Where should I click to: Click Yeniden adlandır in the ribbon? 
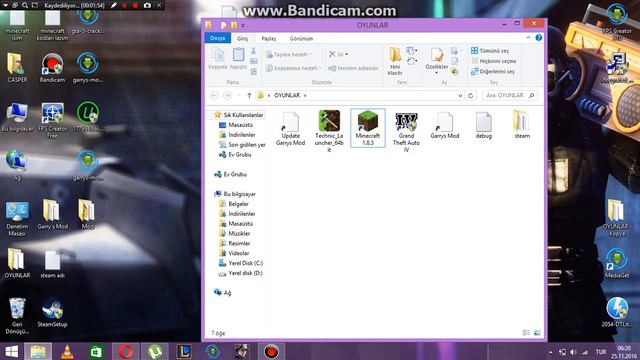click(x=353, y=68)
